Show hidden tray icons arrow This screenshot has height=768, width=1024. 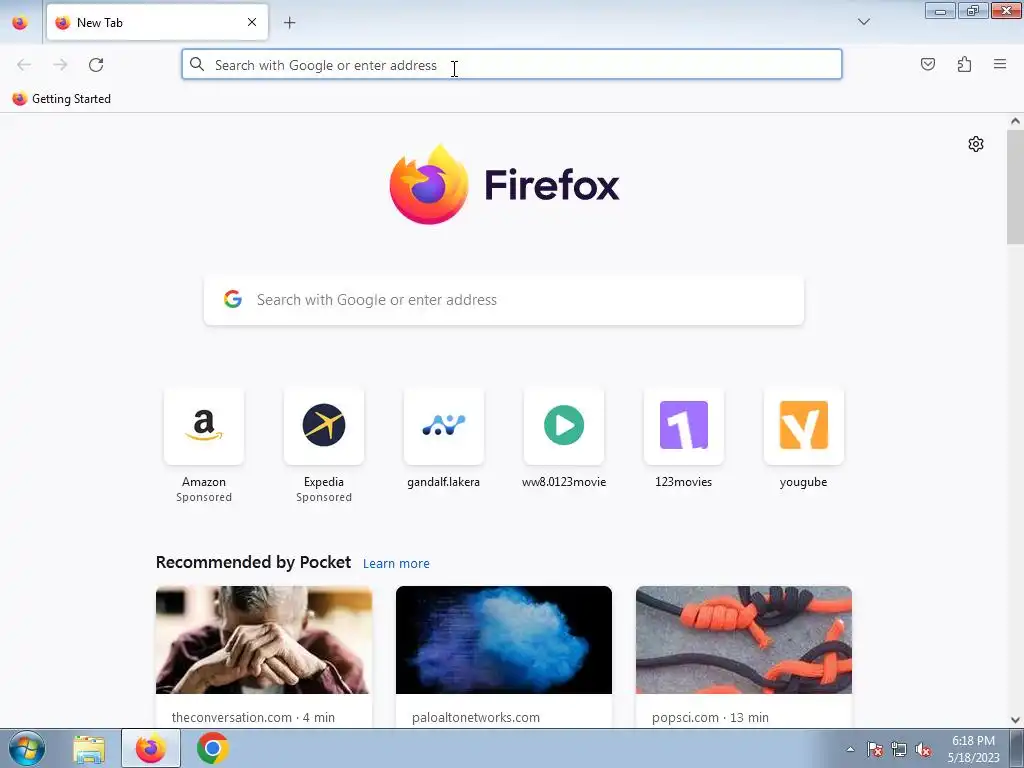tap(850, 749)
